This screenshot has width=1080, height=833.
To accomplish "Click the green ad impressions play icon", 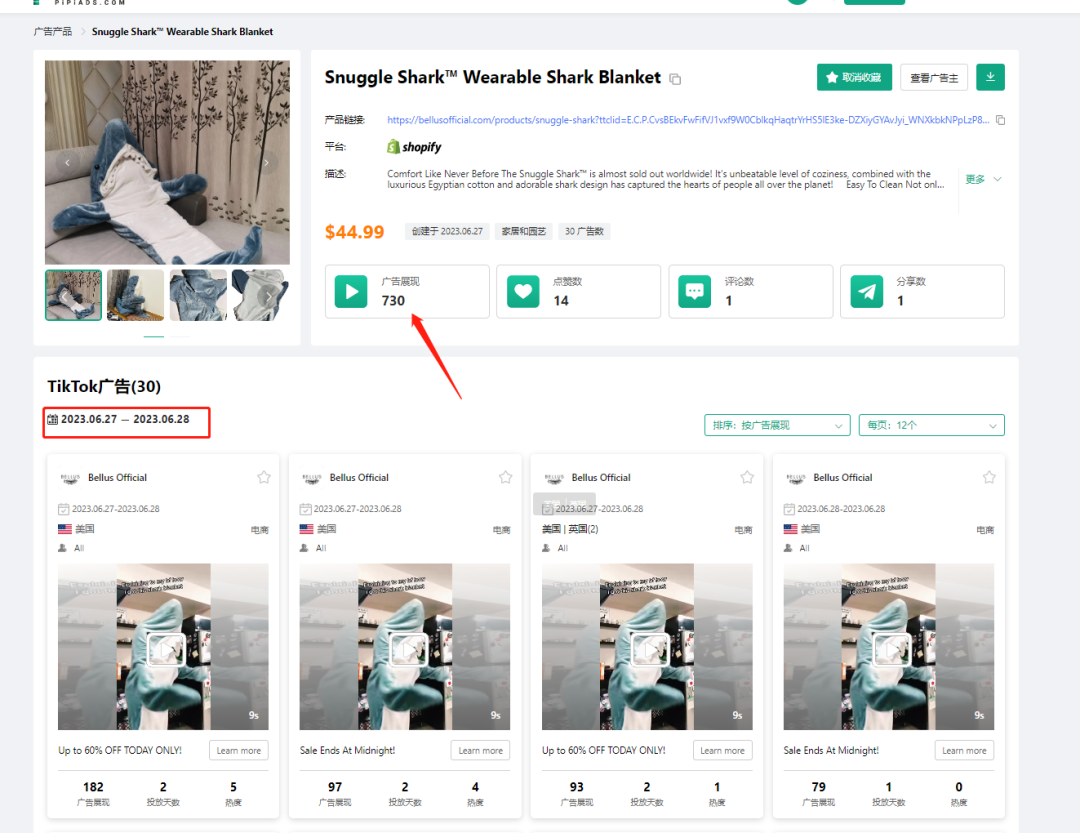I will [351, 291].
